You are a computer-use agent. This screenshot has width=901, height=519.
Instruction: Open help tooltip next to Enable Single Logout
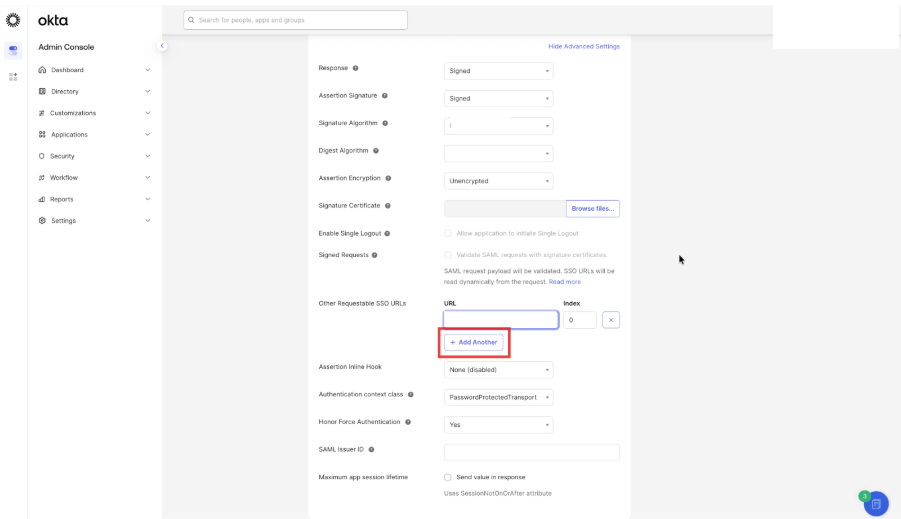(387, 234)
